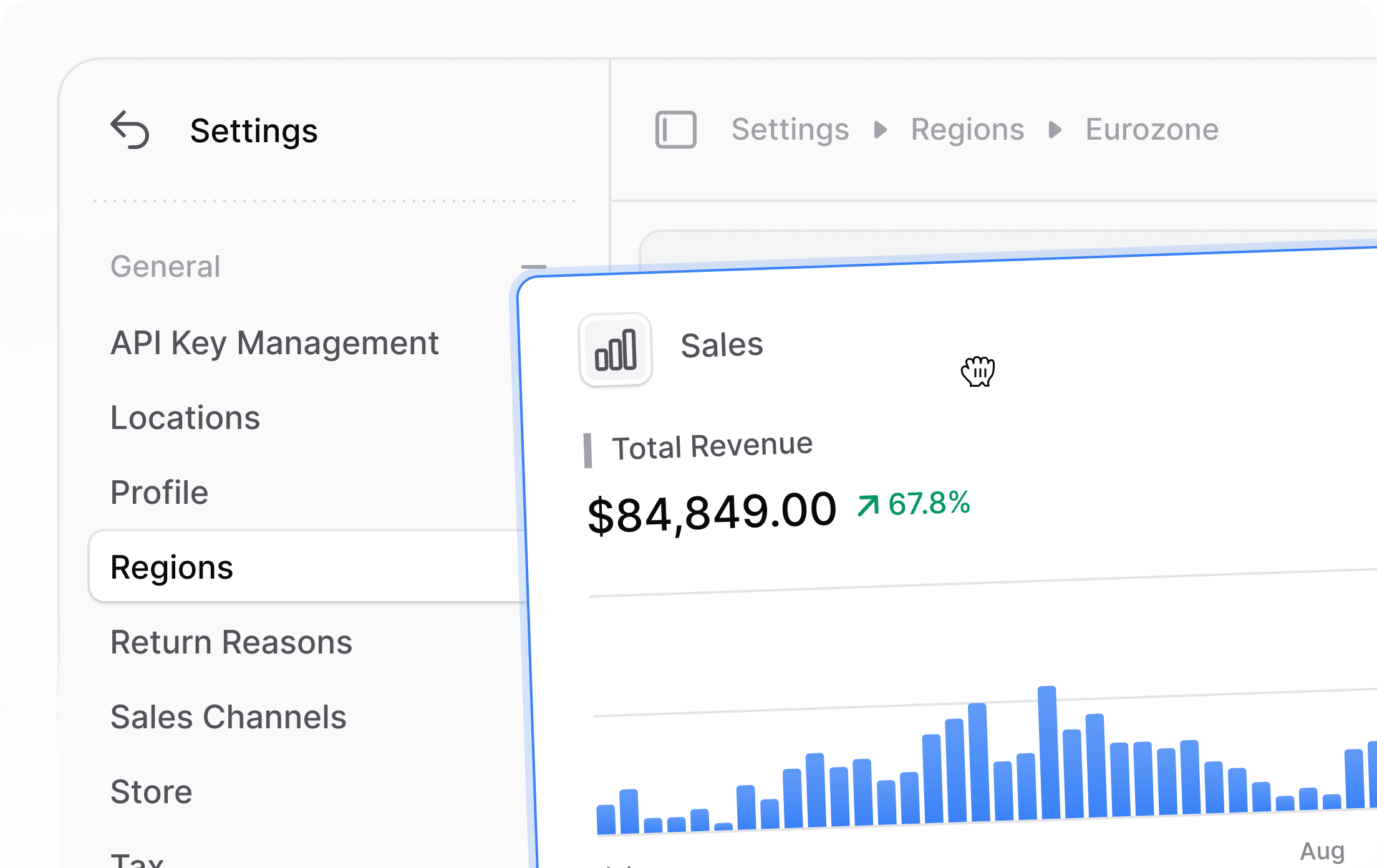Open API Key Management settings
Screen dimensions: 1377x868
[x=274, y=343]
